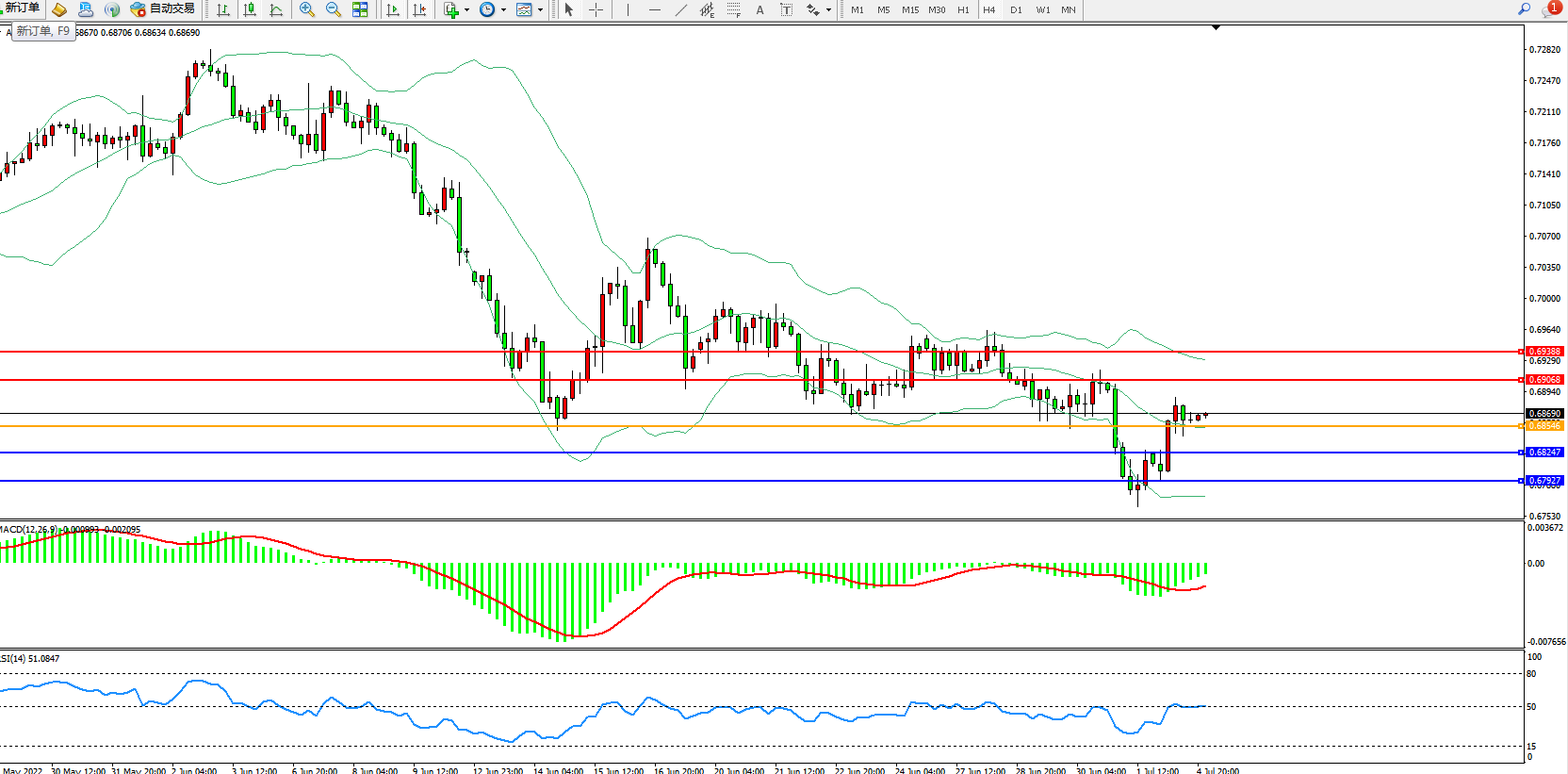Toggle the chart shift button

pos(419,9)
